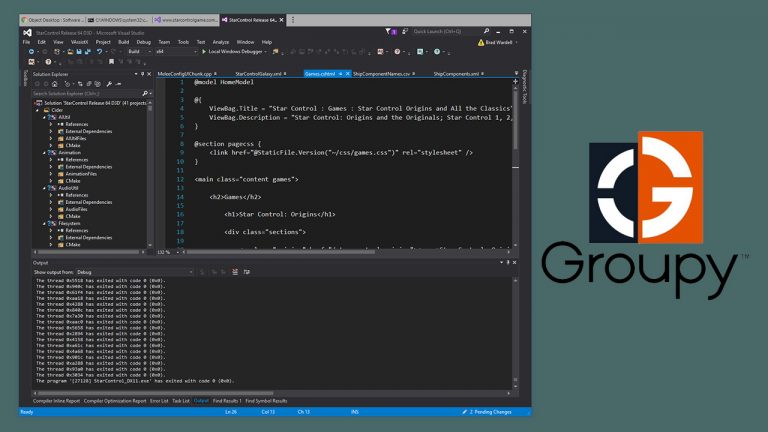Switch to MeleeConfigUIChunk.cpp tab

[x=185, y=74]
